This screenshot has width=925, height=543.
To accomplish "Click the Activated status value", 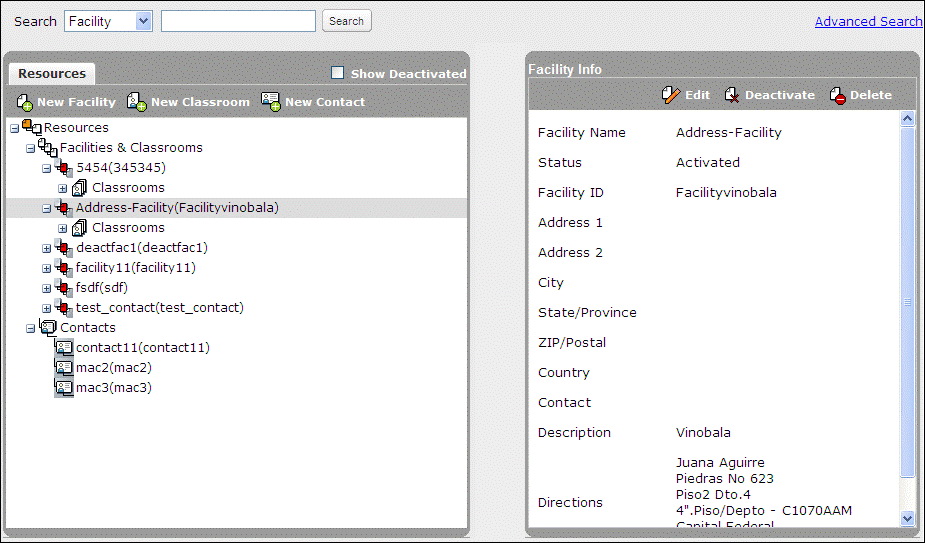I will pos(708,162).
